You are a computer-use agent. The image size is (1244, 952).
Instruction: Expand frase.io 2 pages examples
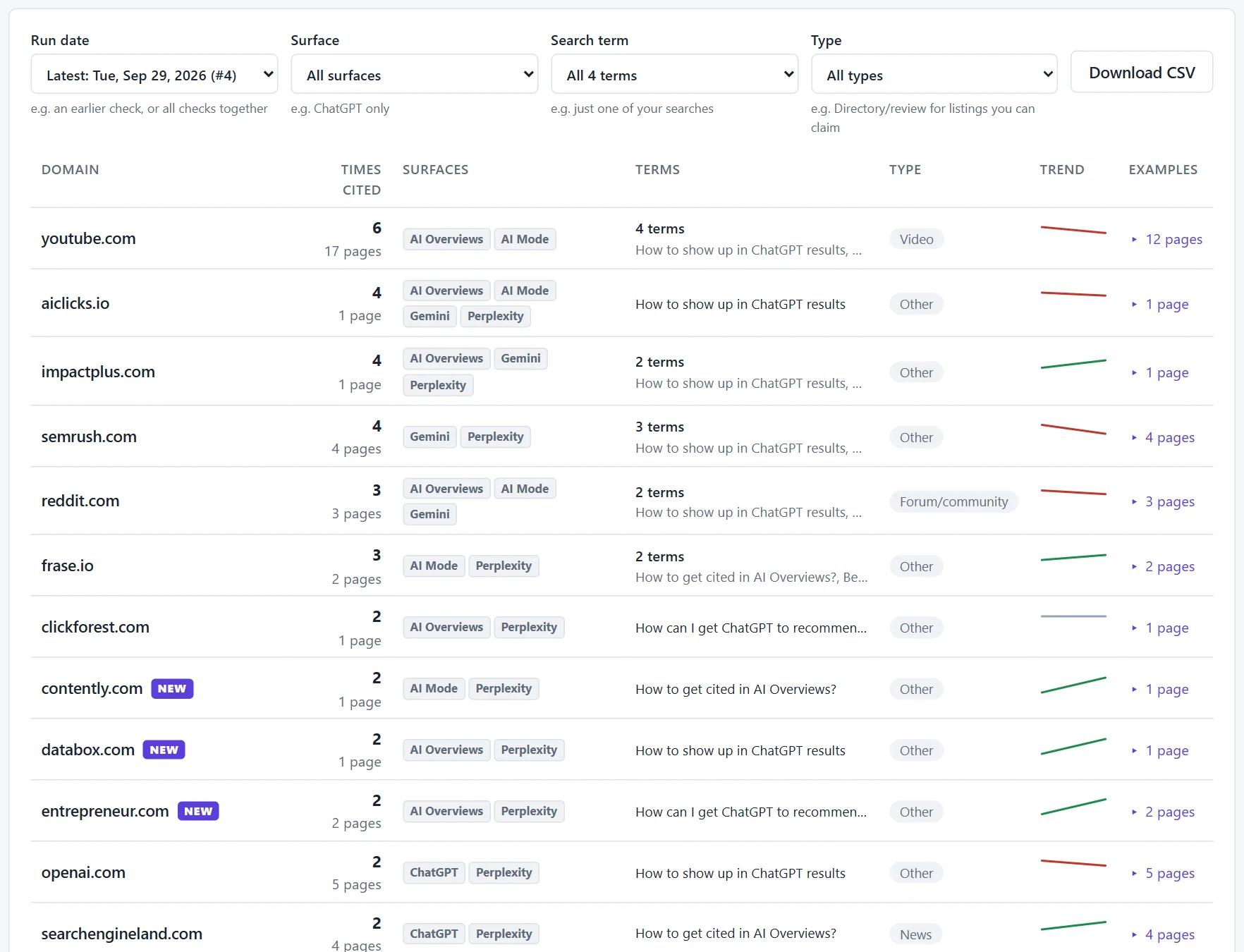[x=1163, y=567]
